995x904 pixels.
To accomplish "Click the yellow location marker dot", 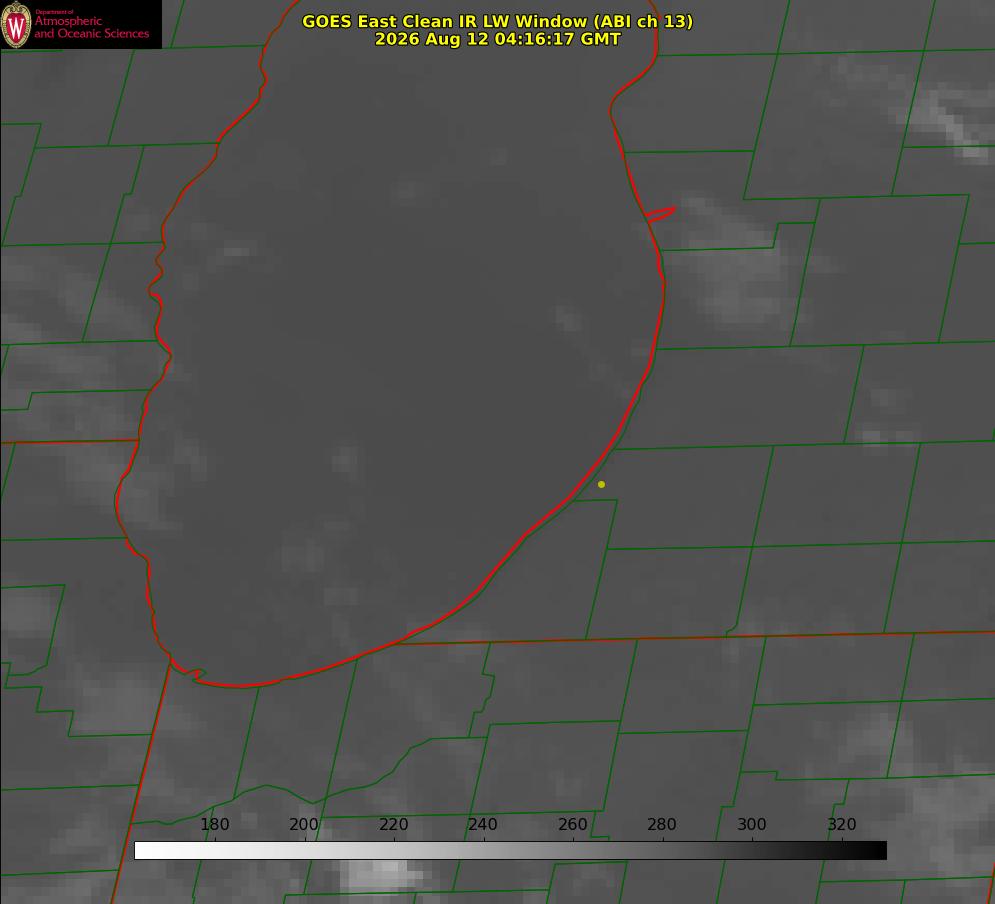I will pos(601,484).
